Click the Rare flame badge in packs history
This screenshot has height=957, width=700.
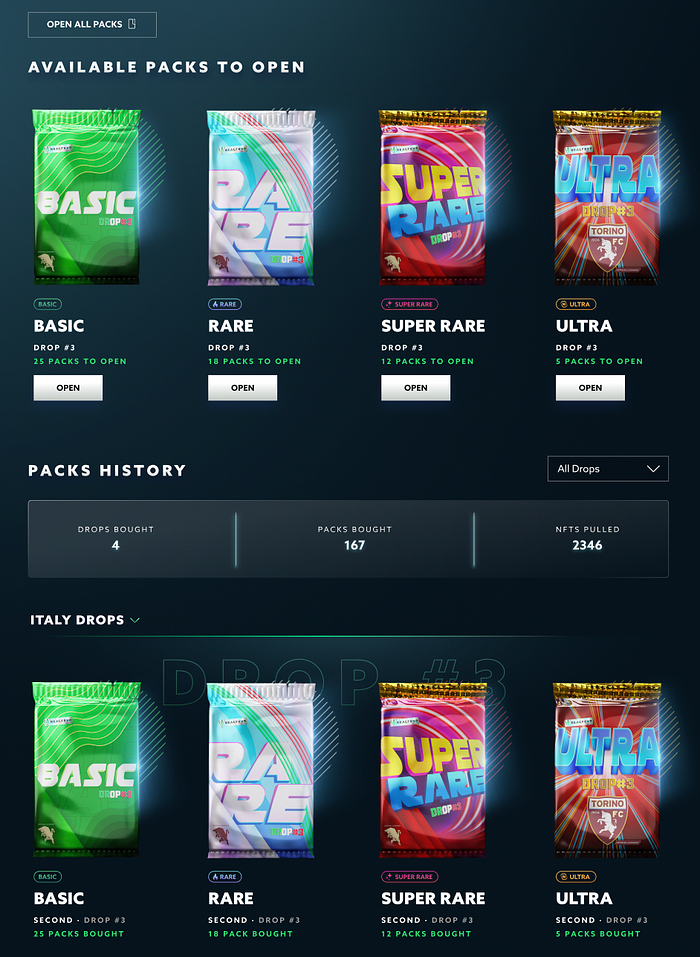225,876
